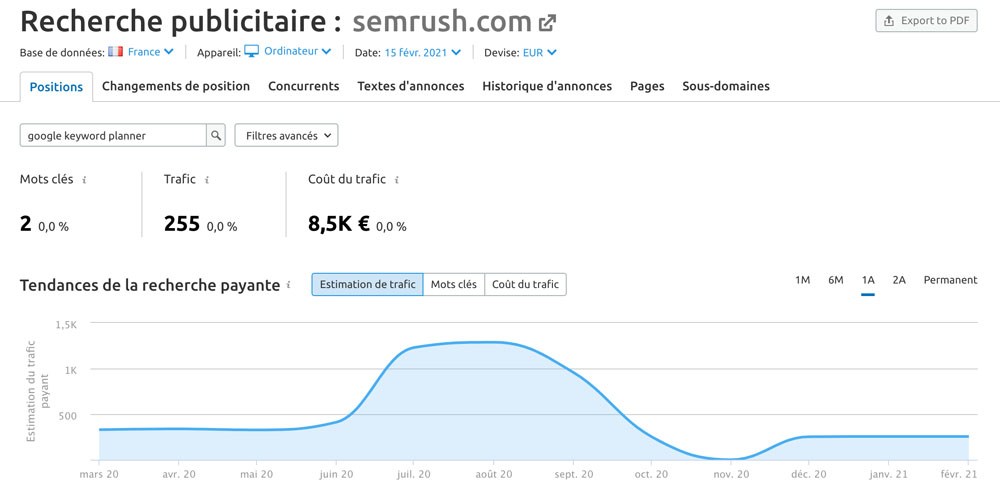Open the EUR currency dropdown

click(540, 52)
